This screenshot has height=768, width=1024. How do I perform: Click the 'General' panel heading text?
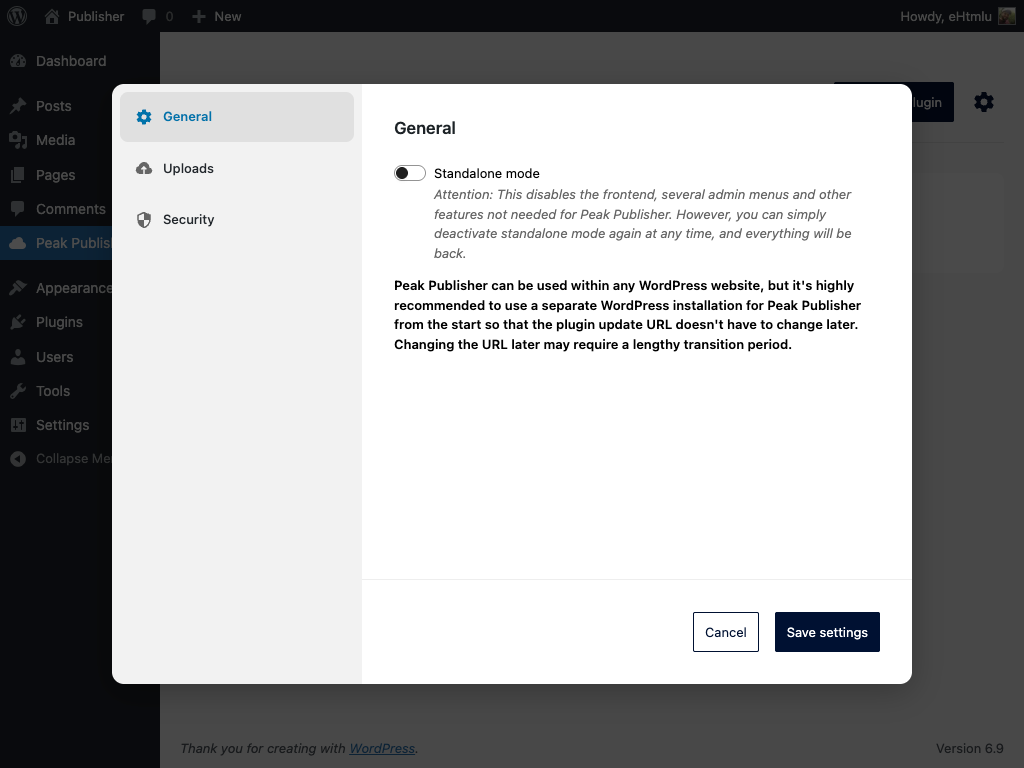pyautogui.click(x=424, y=128)
